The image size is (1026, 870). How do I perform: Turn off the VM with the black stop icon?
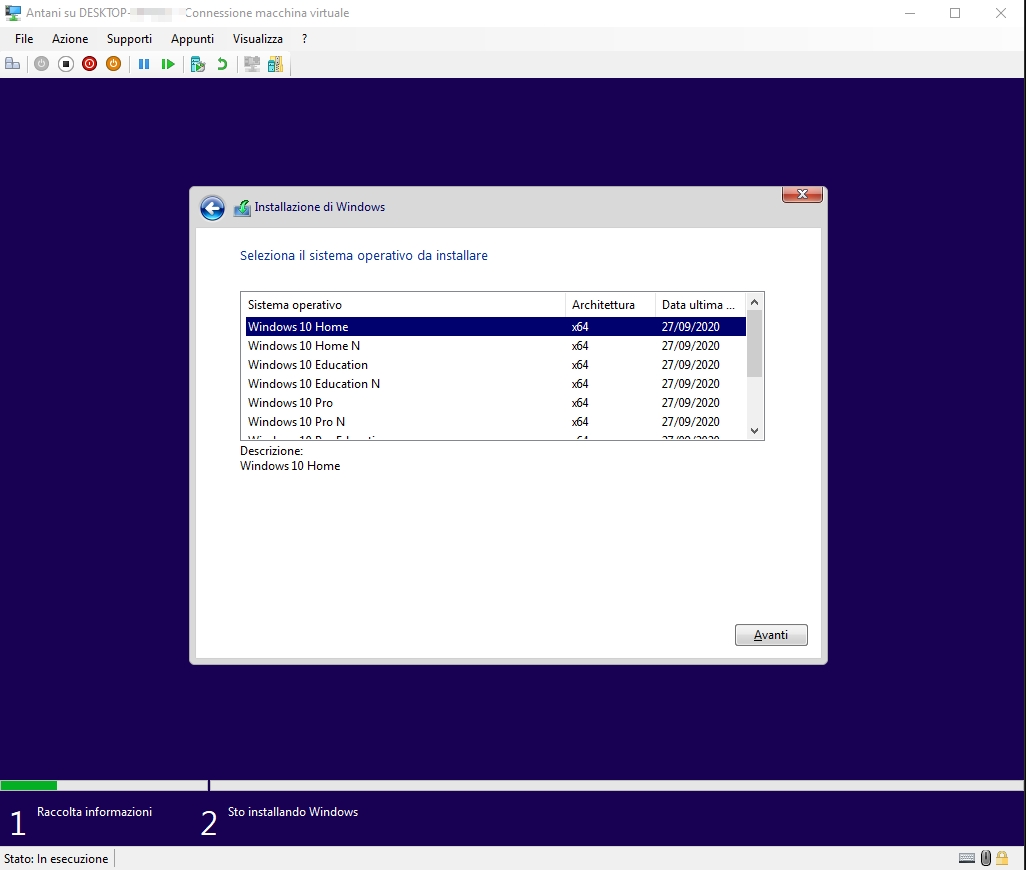65,64
